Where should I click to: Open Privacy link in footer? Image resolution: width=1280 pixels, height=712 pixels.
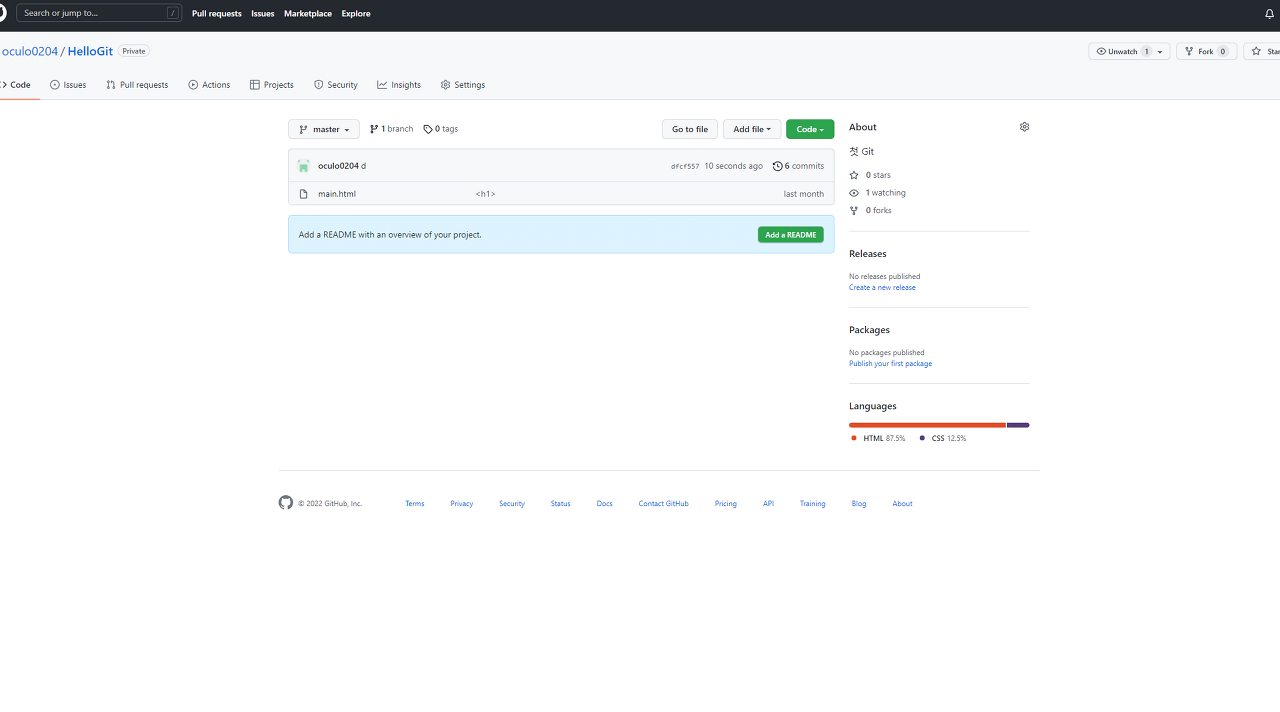tap(462, 504)
